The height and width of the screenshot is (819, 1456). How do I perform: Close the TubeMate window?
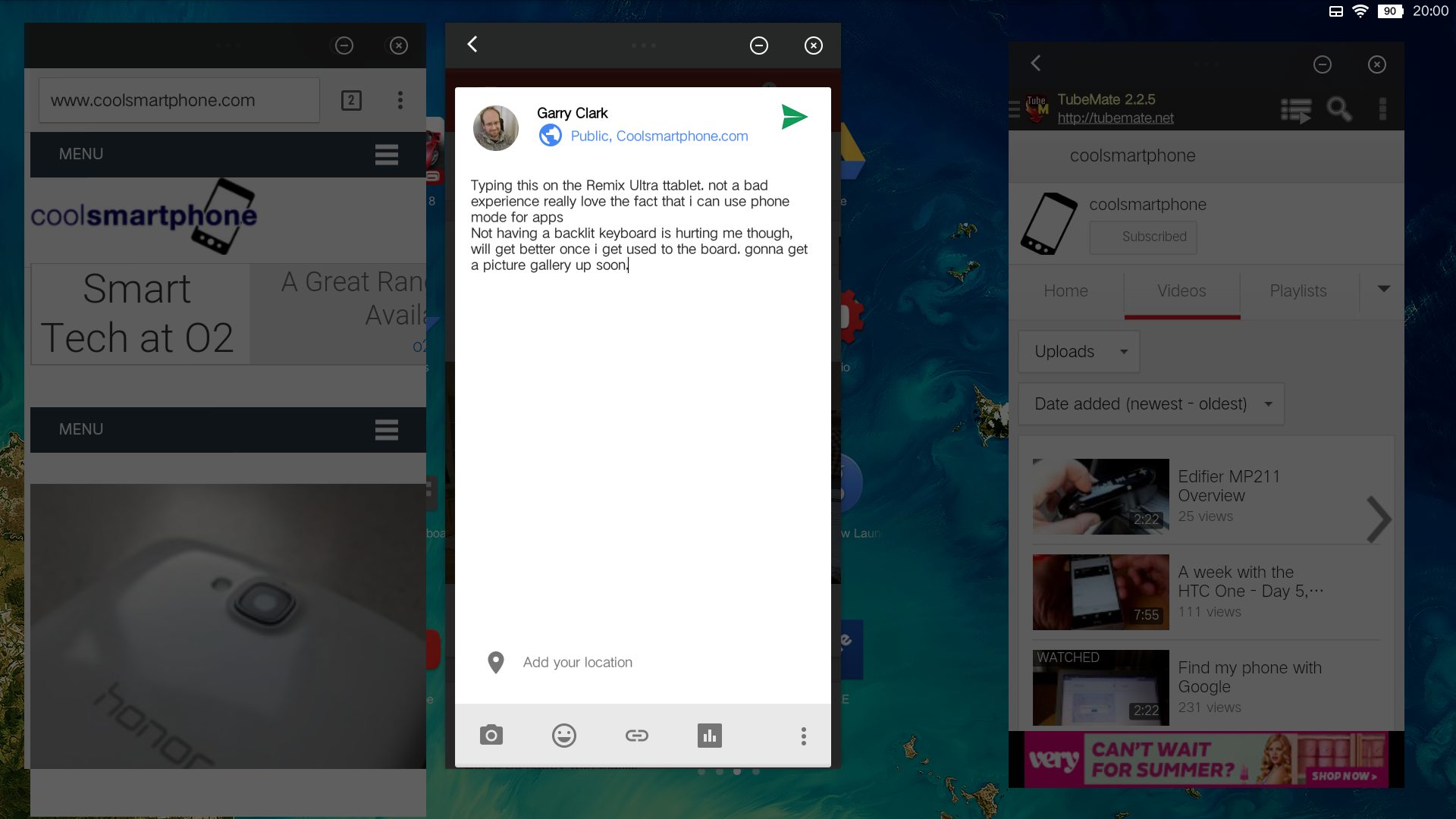(x=1377, y=64)
